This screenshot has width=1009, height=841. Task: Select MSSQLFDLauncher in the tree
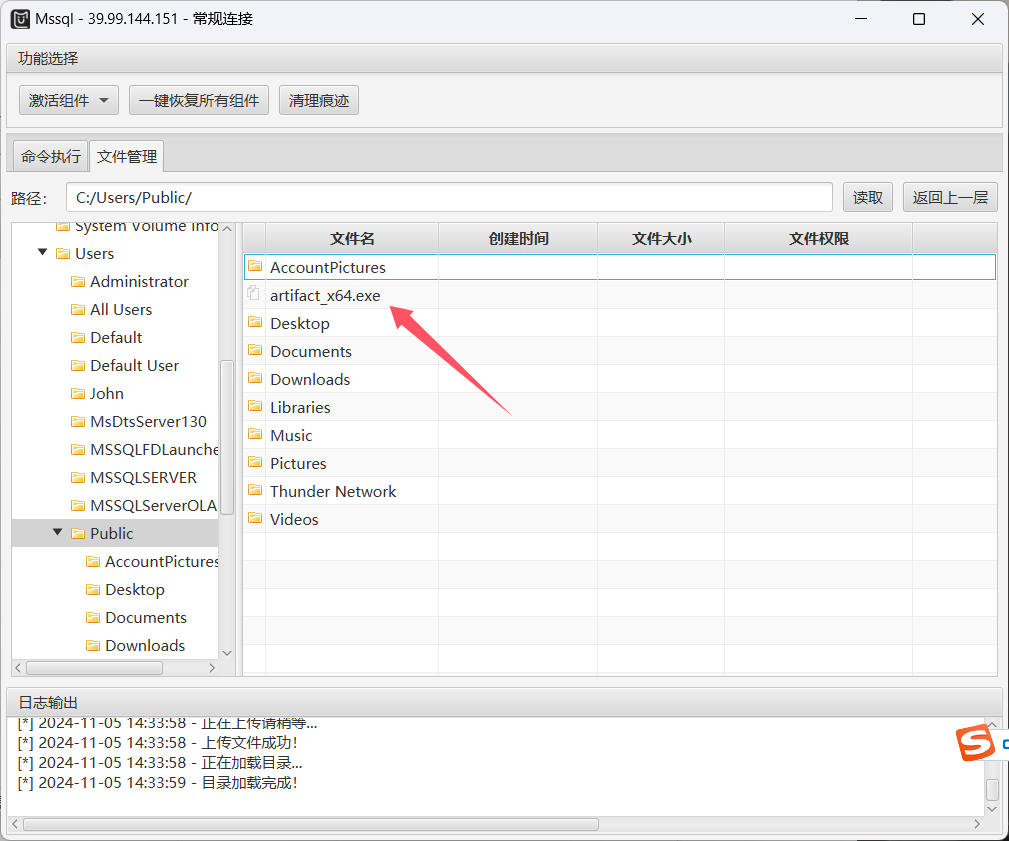[x=154, y=450]
